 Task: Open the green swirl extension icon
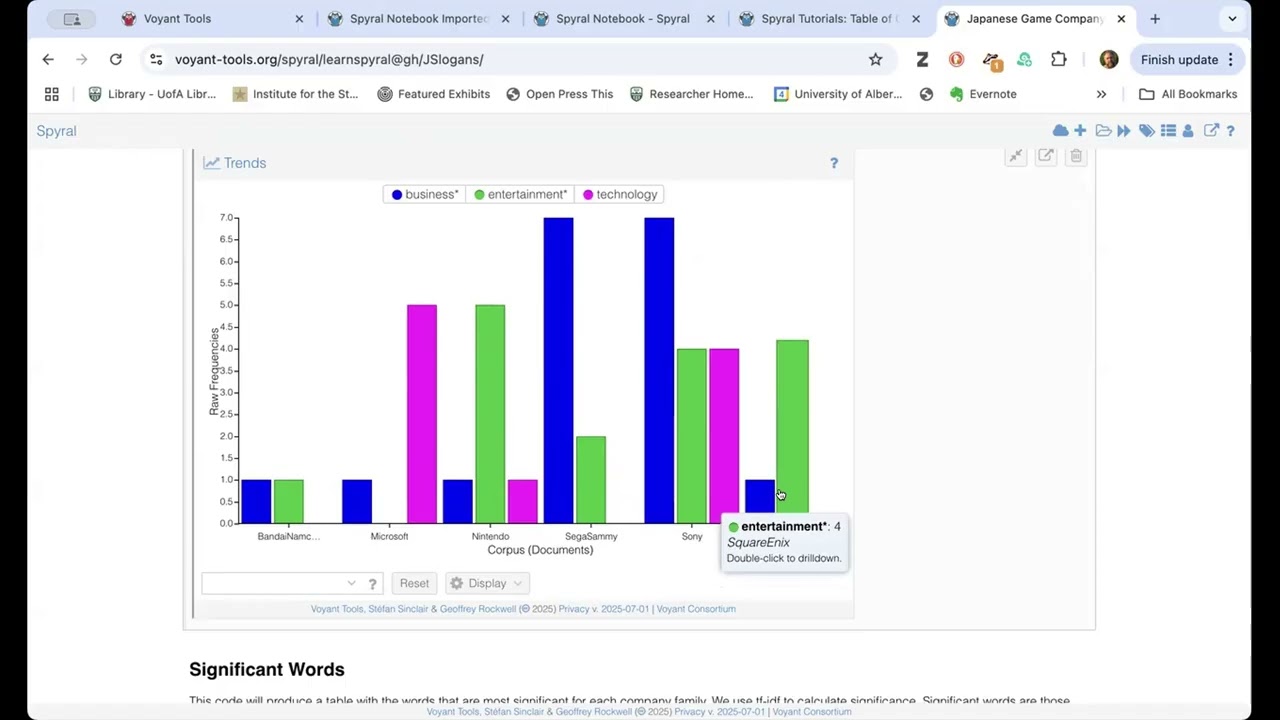[x=1024, y=60]
